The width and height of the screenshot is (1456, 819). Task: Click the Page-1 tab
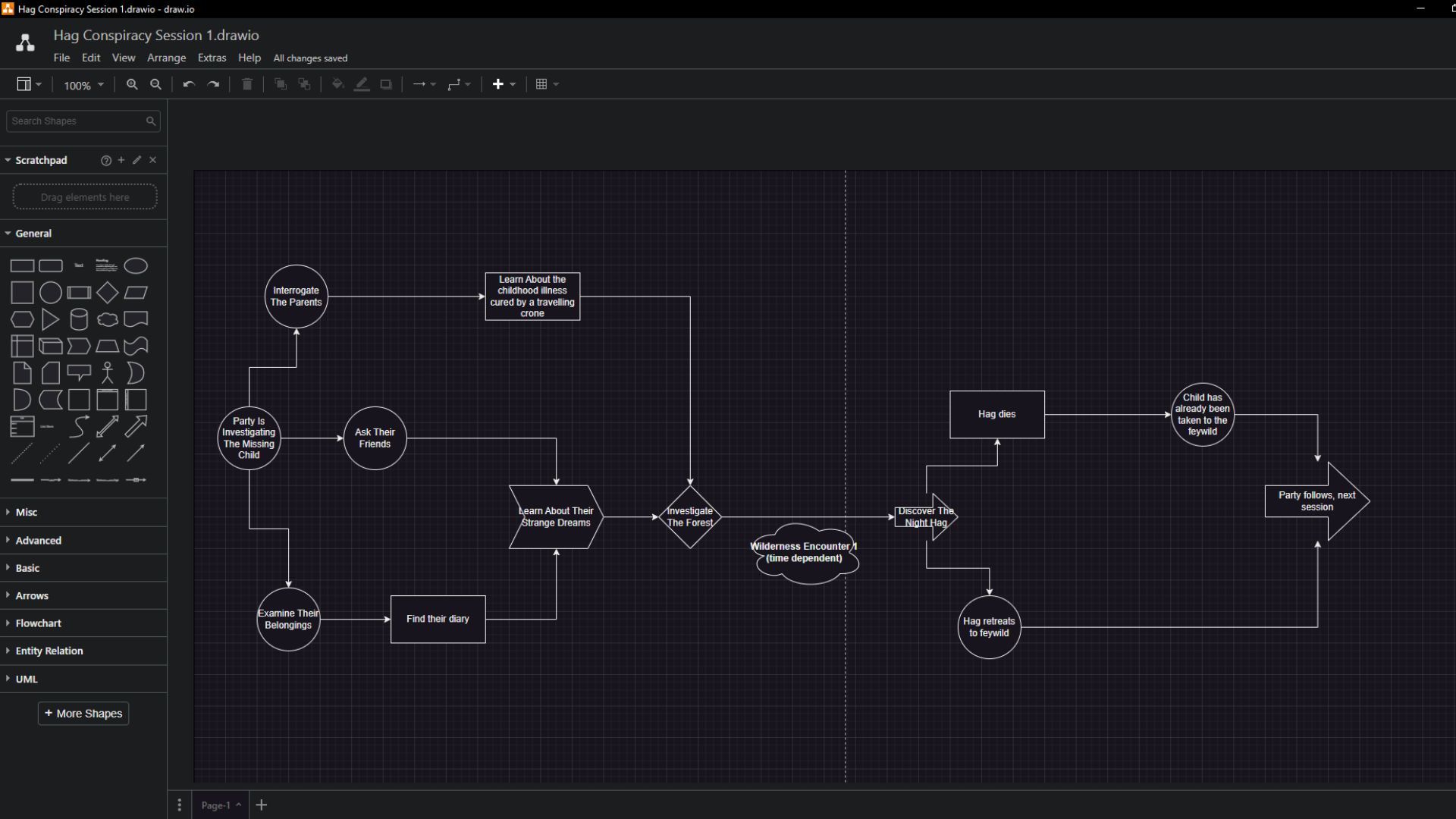point(221,805)
